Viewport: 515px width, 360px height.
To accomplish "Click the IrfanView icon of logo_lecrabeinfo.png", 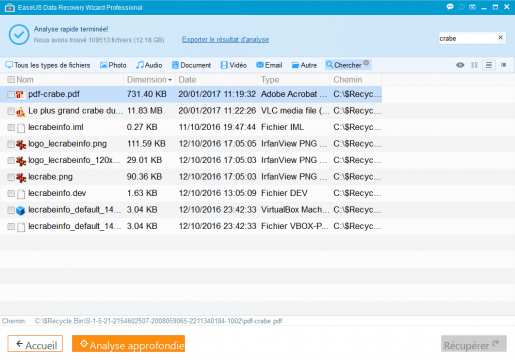I will 21,144.
